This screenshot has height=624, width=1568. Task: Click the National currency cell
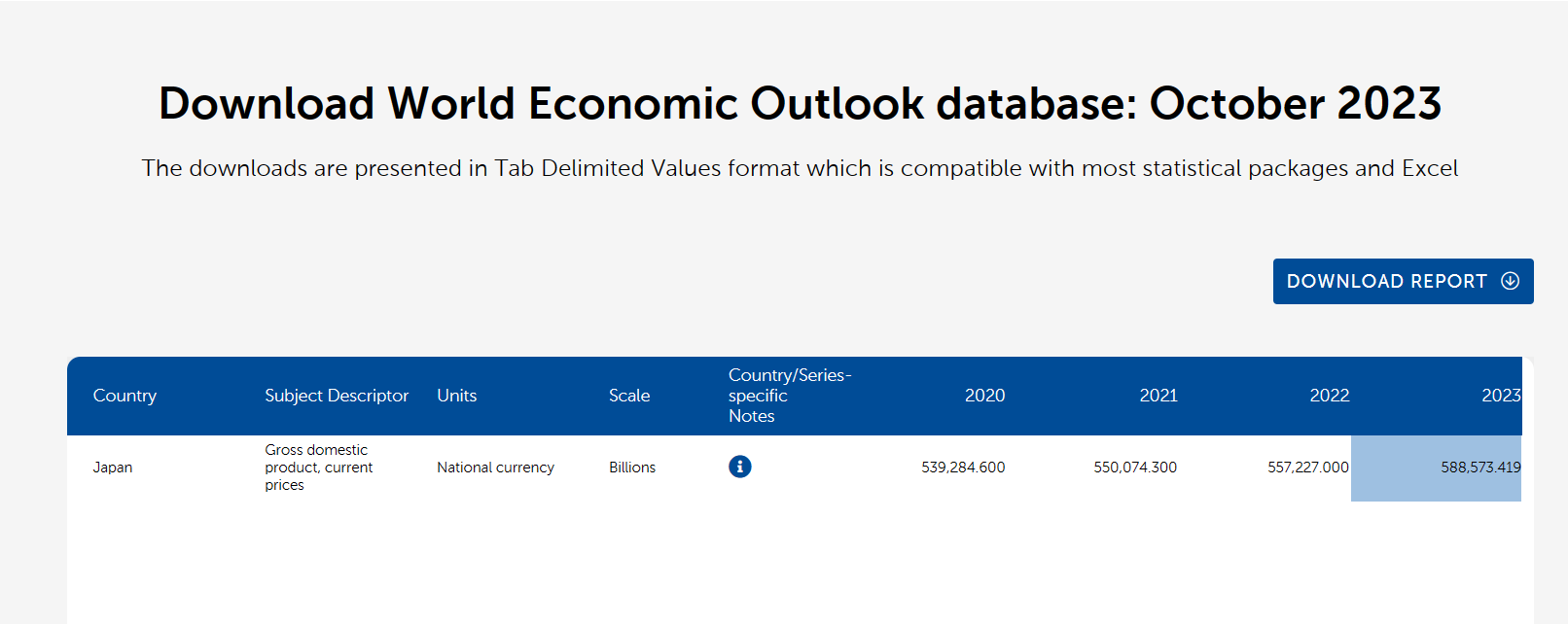[x=495, y=468]
